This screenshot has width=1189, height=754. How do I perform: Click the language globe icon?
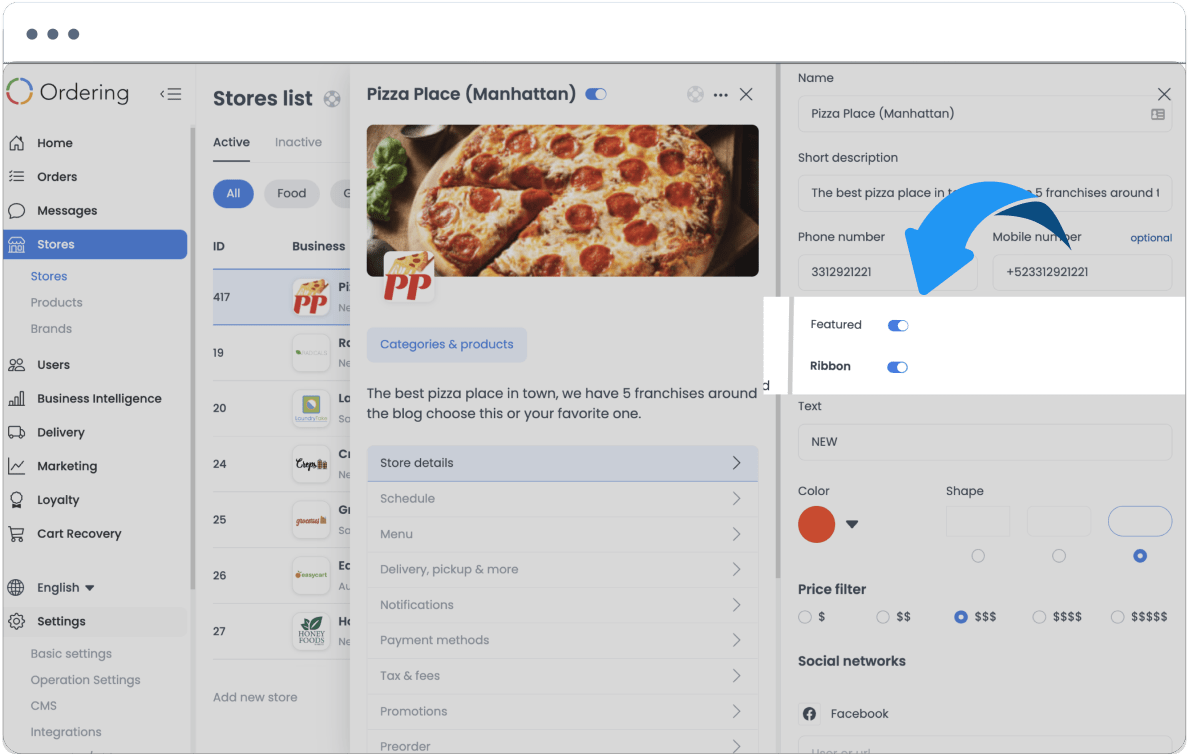16,588
